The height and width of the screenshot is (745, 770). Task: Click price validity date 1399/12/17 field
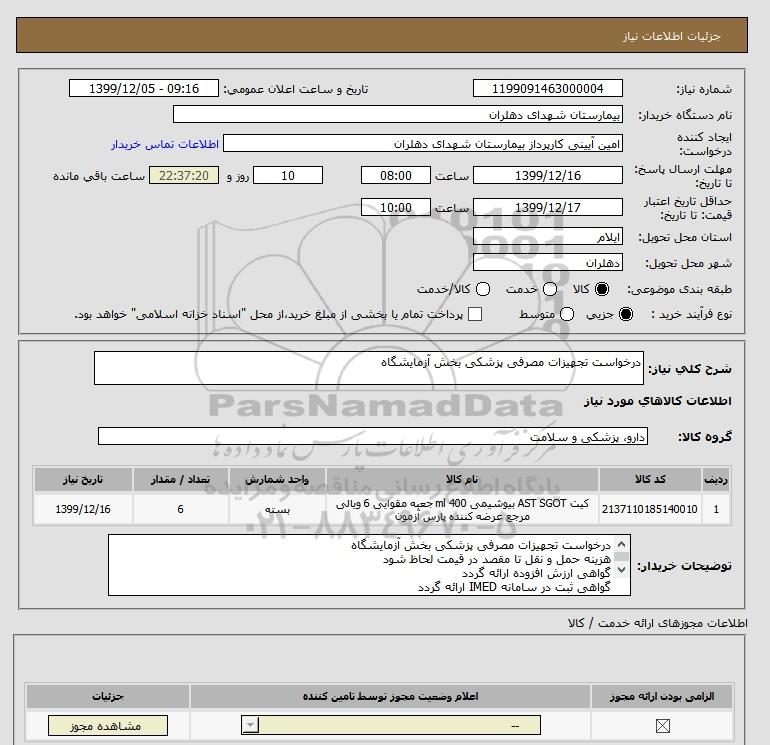click(548, 207)
